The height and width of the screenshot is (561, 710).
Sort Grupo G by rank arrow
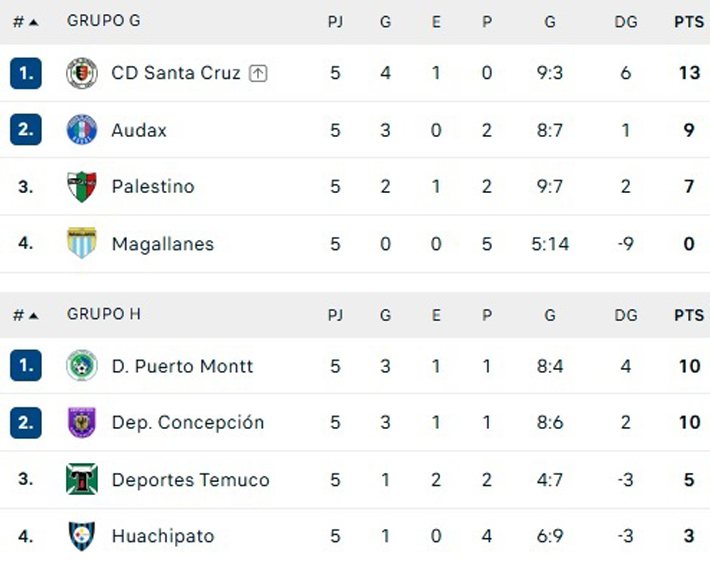click(x=34, y=22)
